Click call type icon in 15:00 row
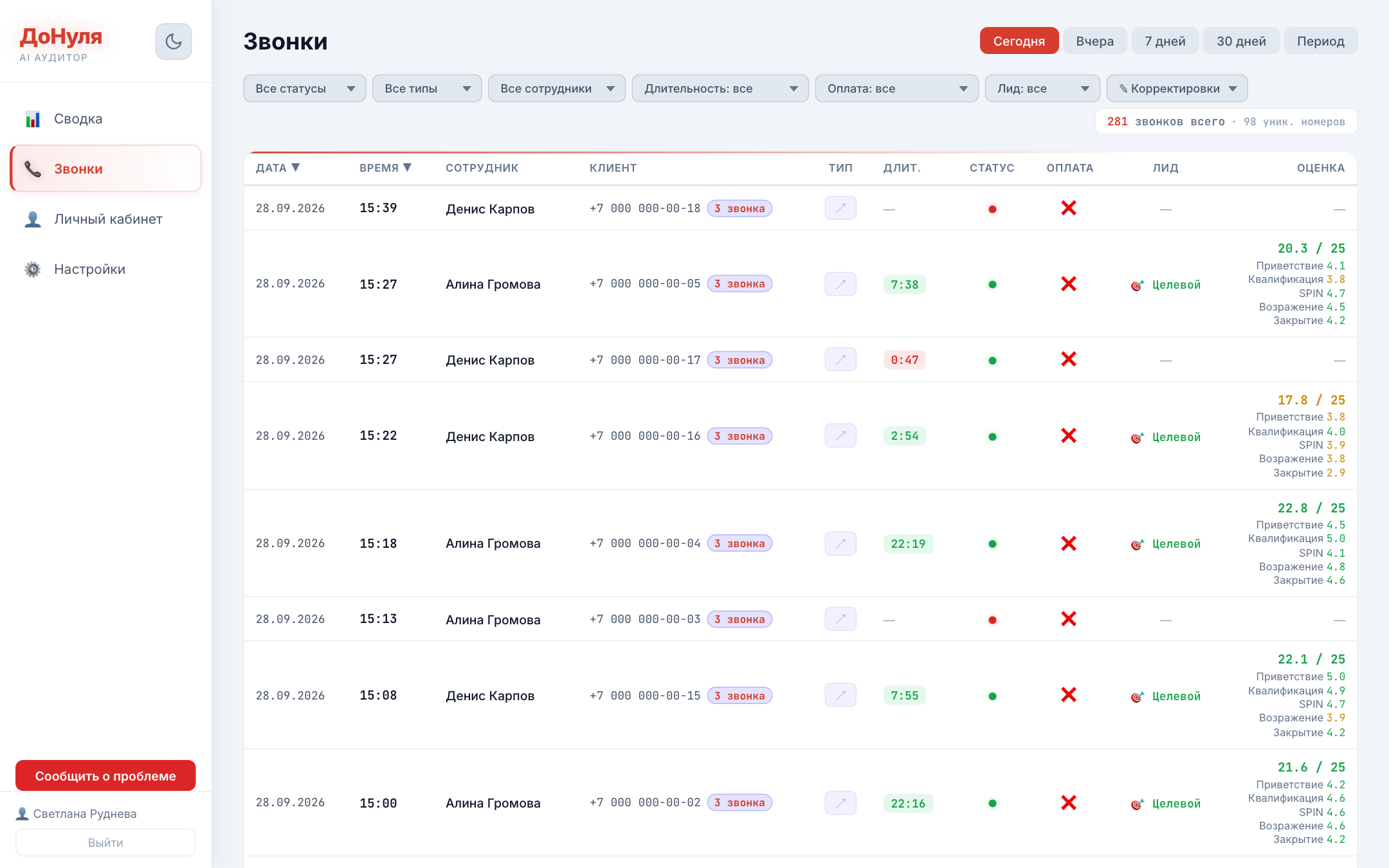The image size is (1389, 868). [840, 803]
